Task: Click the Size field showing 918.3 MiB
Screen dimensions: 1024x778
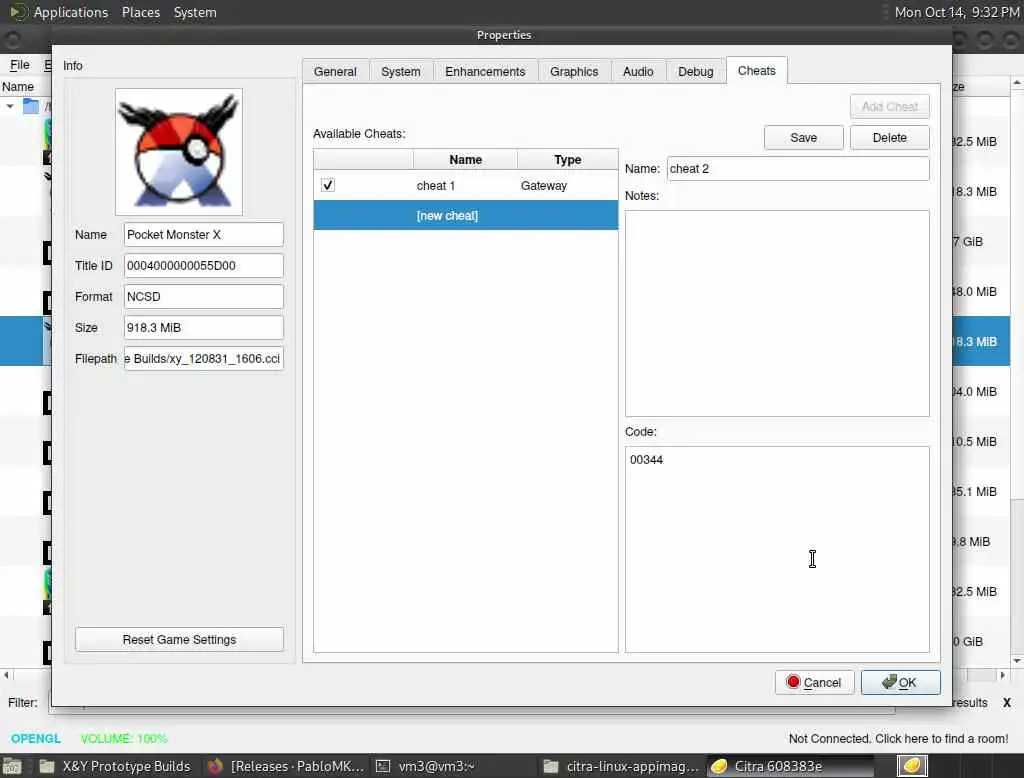Action: [x=204, y=328]
